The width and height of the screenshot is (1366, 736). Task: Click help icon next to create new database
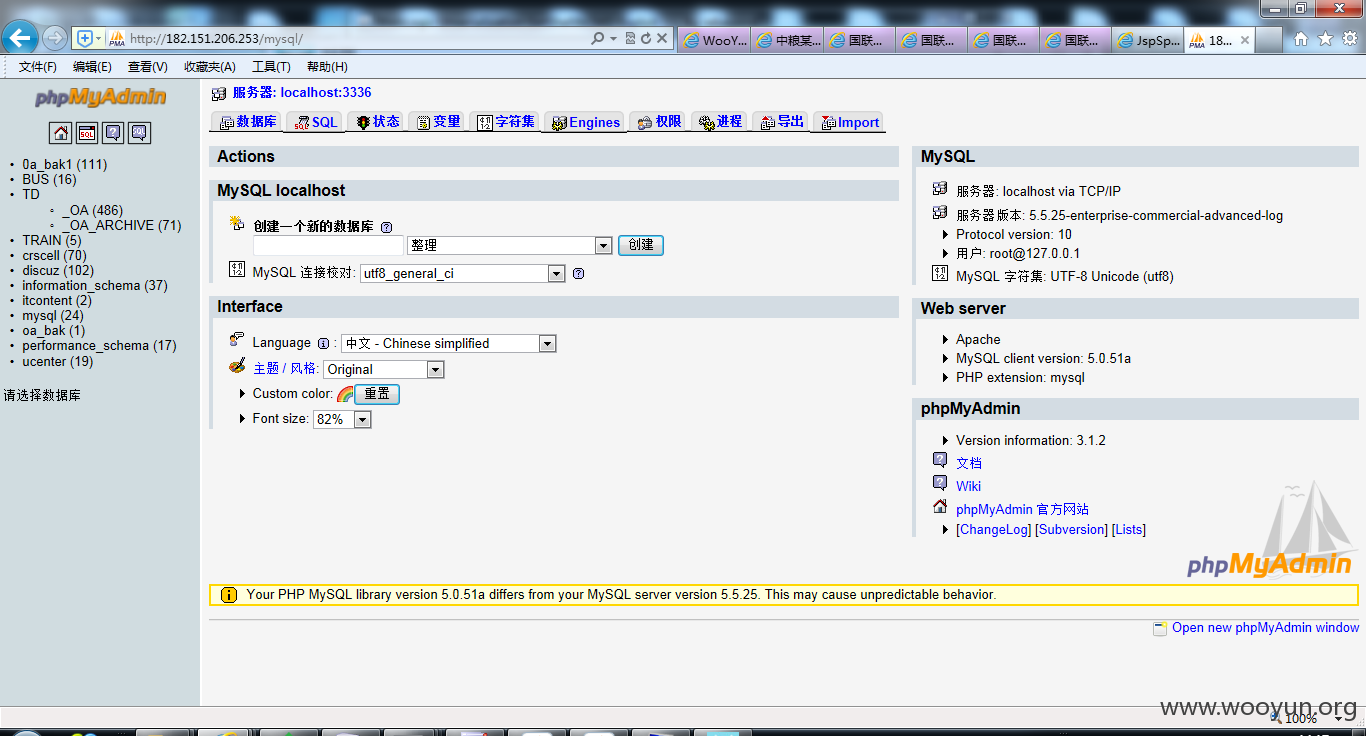point(386,227)
